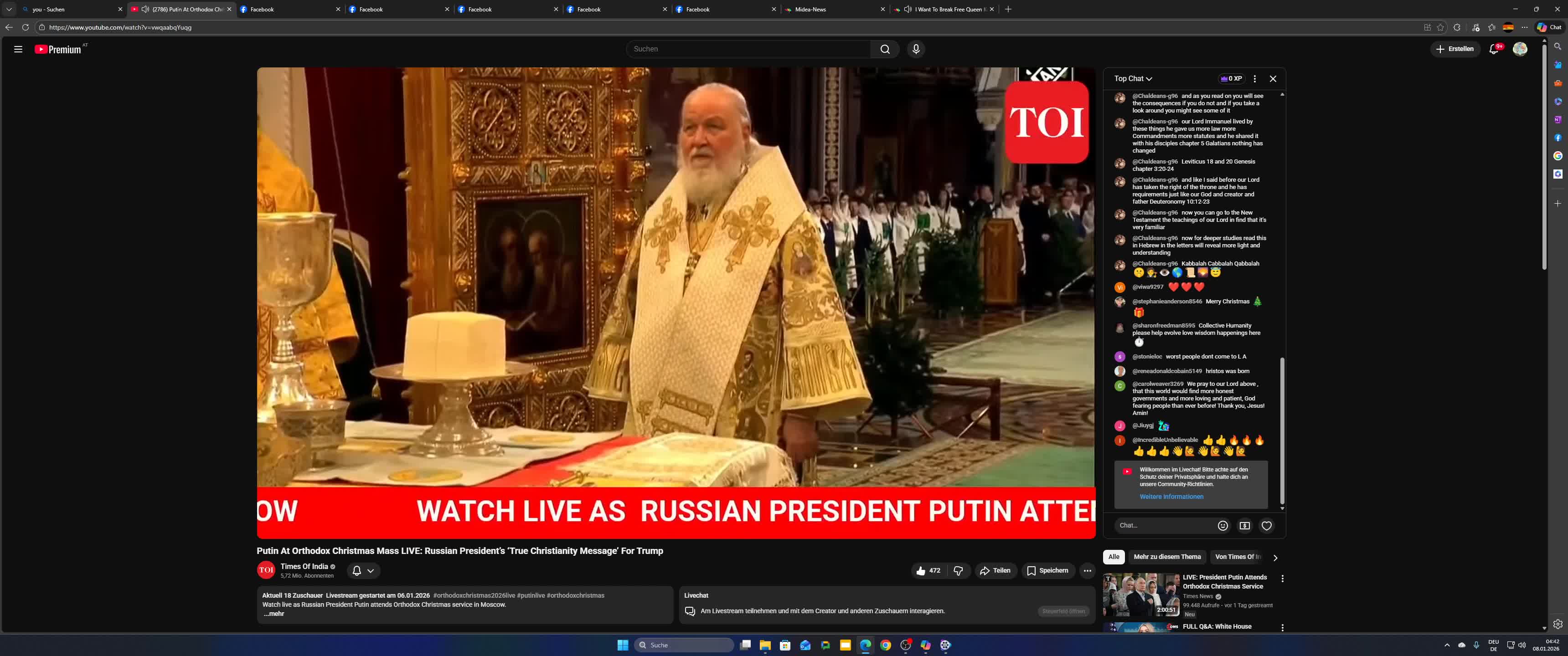1568x656 pixels.
Task: Dislike the video with thumbs down
Action: 958,570
